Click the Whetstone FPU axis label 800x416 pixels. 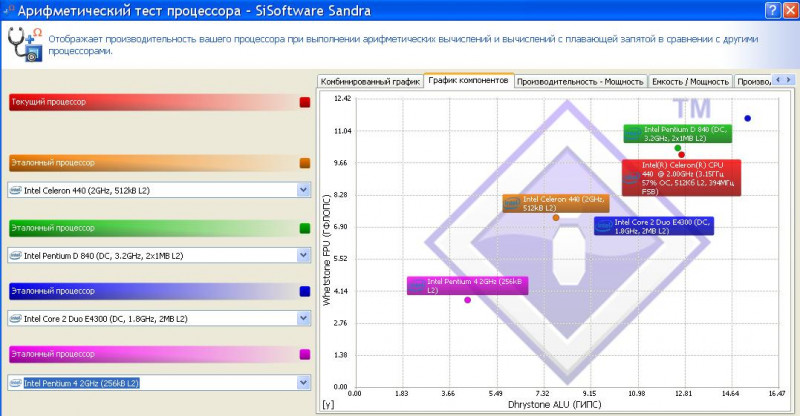(327, 250)
